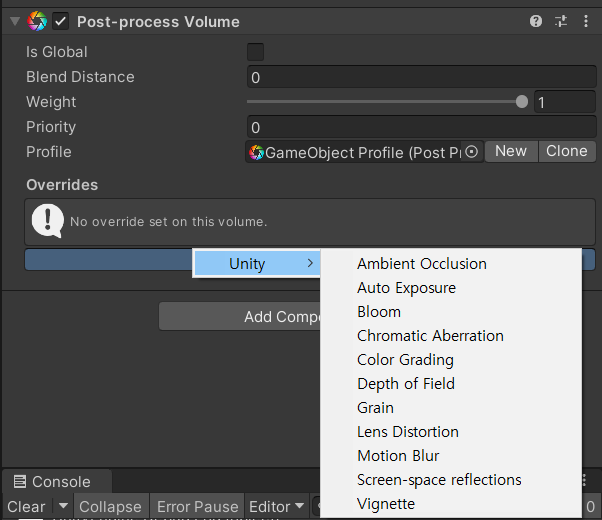
Task: Click the Weight slider handle
Action: click(521, 102)
